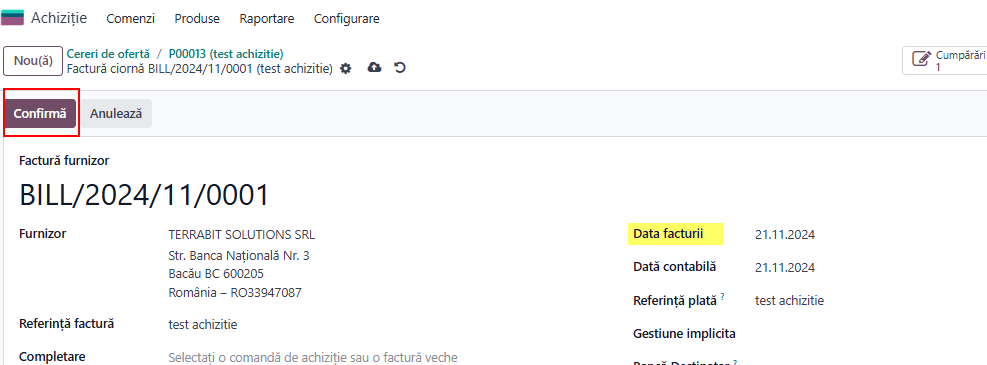Click the Achiziție app logo icon
This screenshot has height=365, width=987.
13,18
